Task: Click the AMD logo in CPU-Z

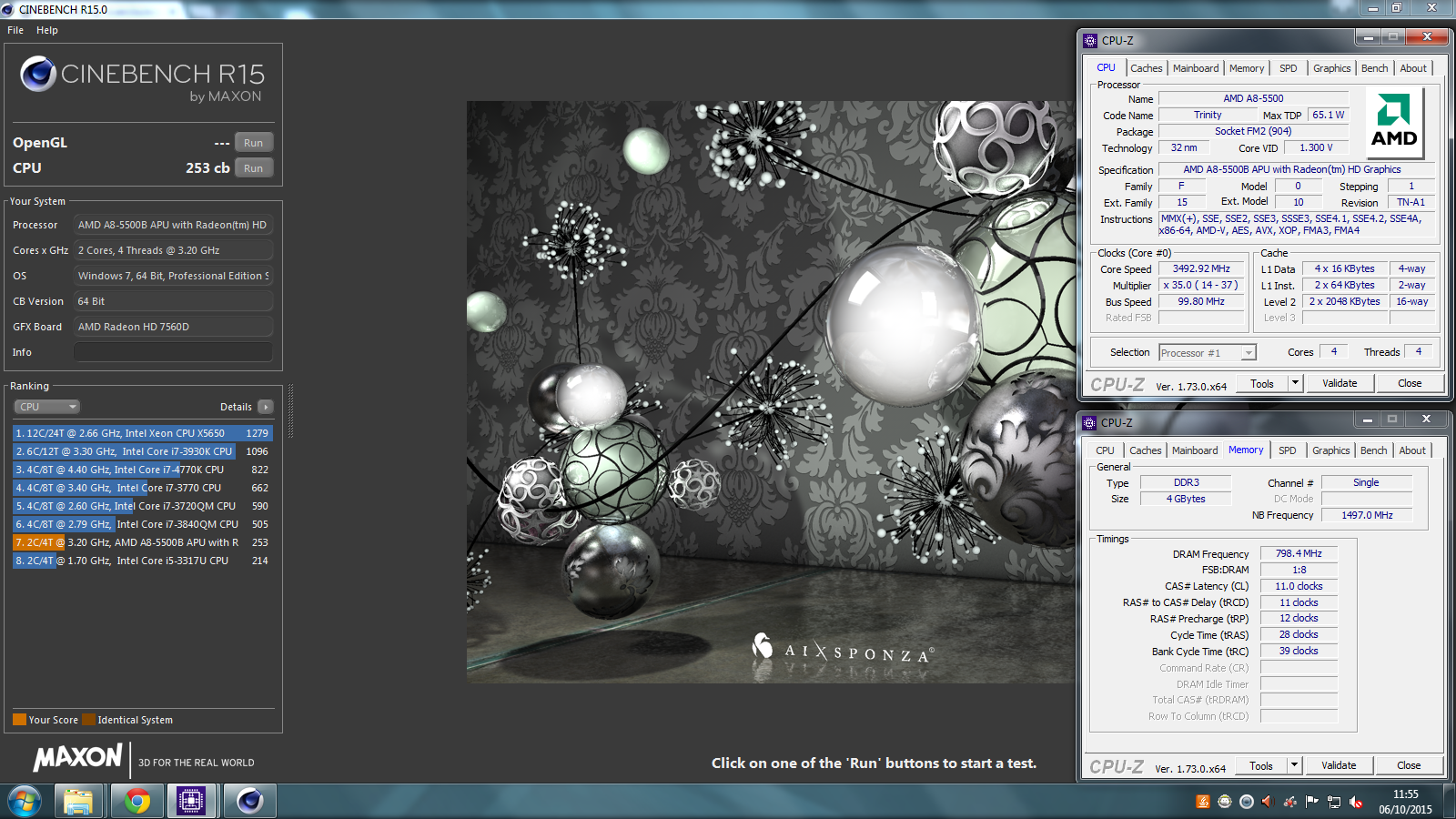Action: click(1394, 121)
